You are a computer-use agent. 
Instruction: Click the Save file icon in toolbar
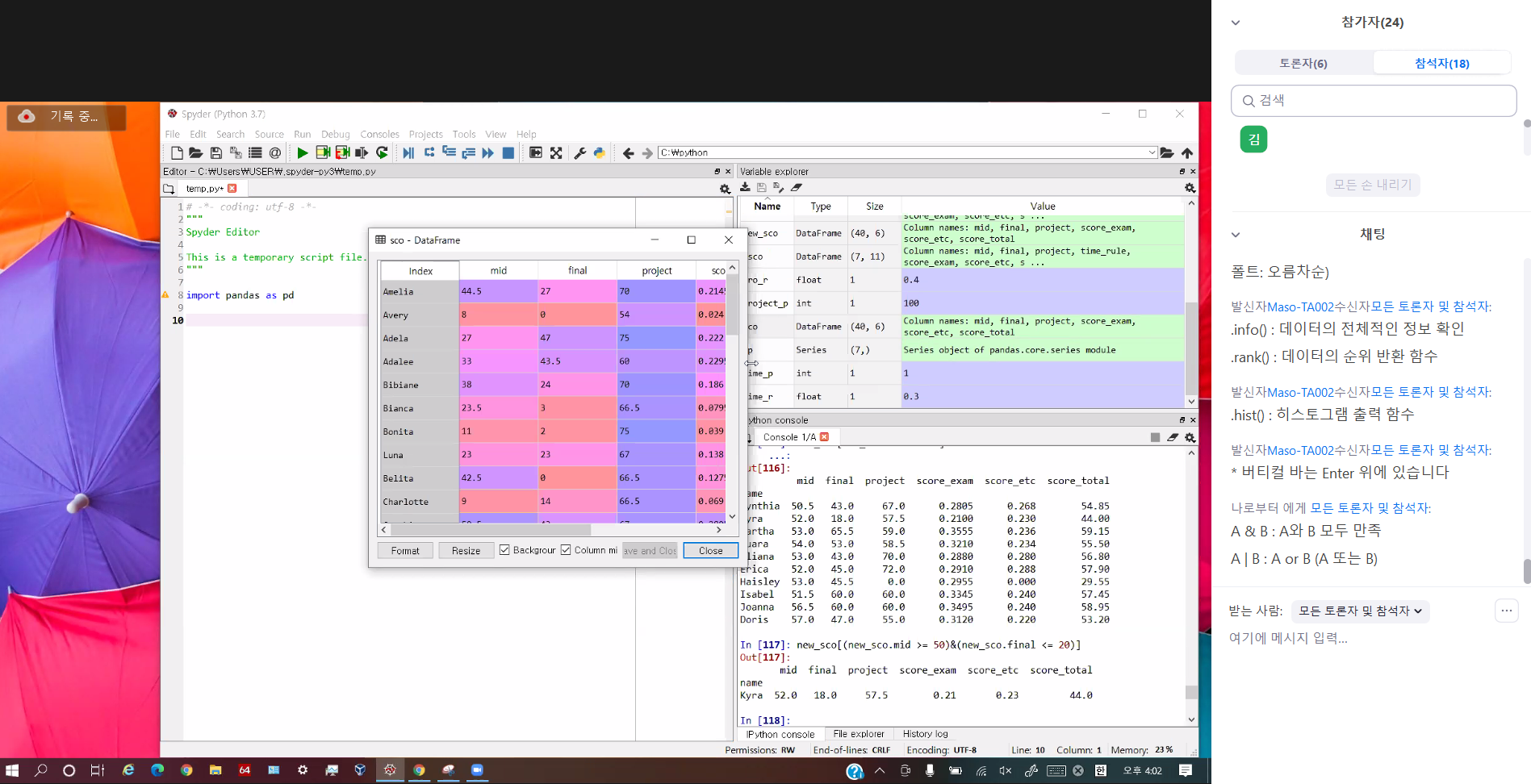(x=215, y=153)
